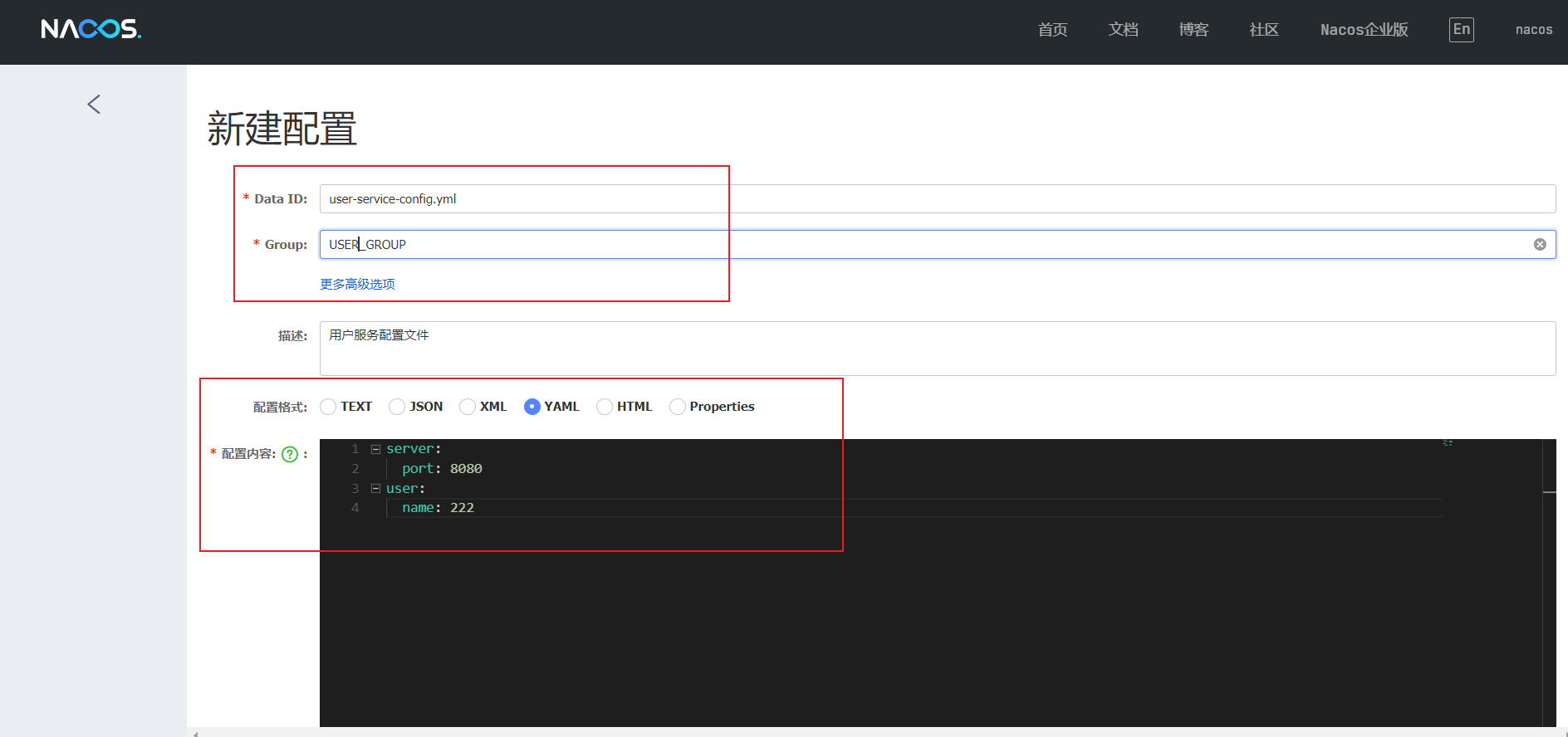
Task: Switch language with the En button
Action: tap(1462, 29)
